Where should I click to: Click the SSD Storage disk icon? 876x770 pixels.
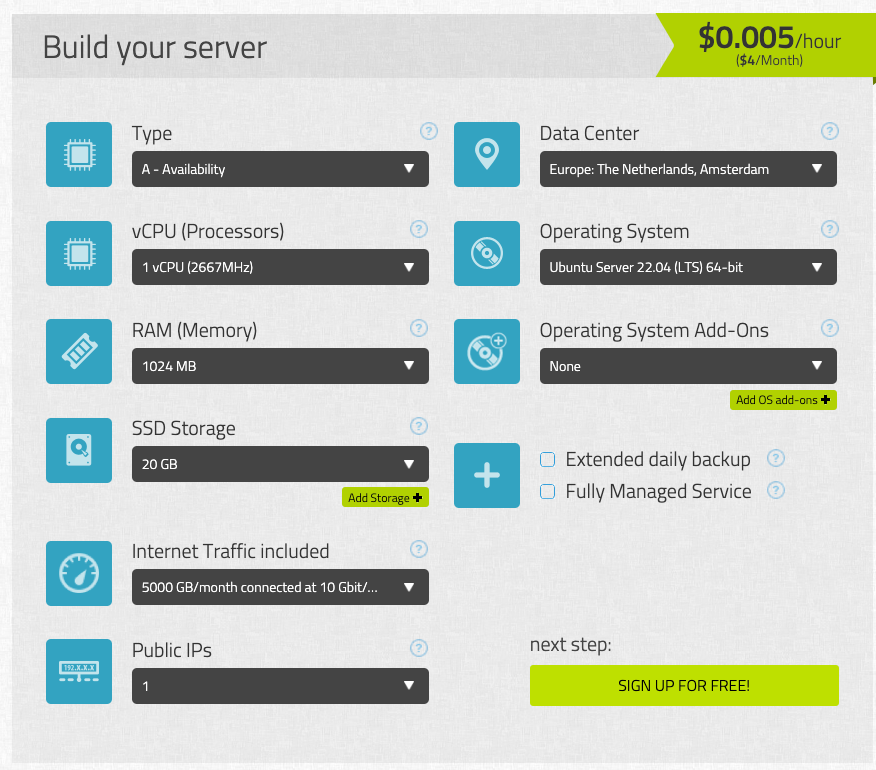click(79, 450)
